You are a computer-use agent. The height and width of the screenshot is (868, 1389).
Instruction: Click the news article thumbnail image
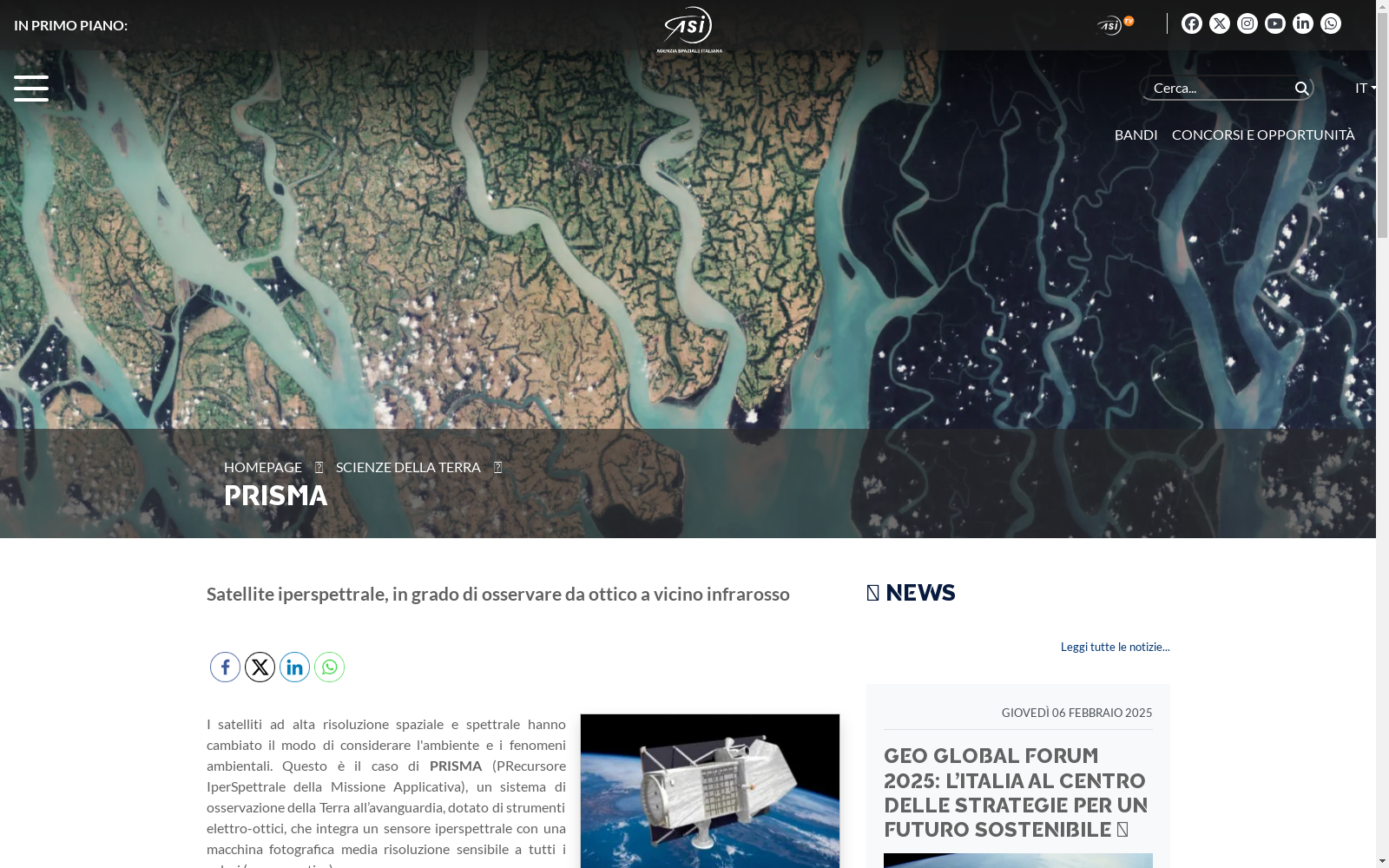1018,860
